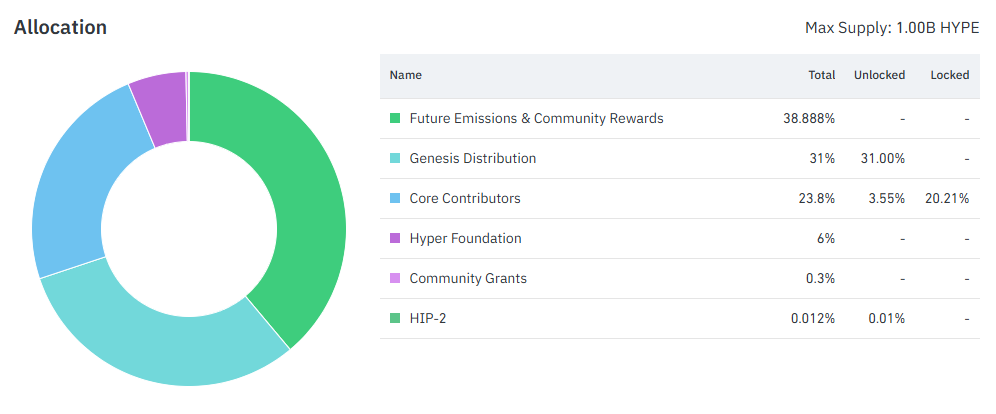Click the light purple Community Grants swatch
This screenshot has height=414, width=996.
pyautogui.click(x=395, y=278)
